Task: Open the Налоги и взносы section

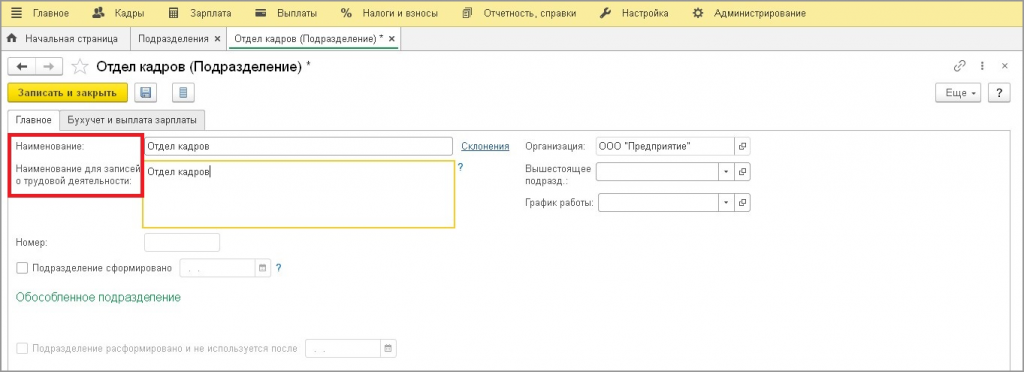Action: (389, 12)
